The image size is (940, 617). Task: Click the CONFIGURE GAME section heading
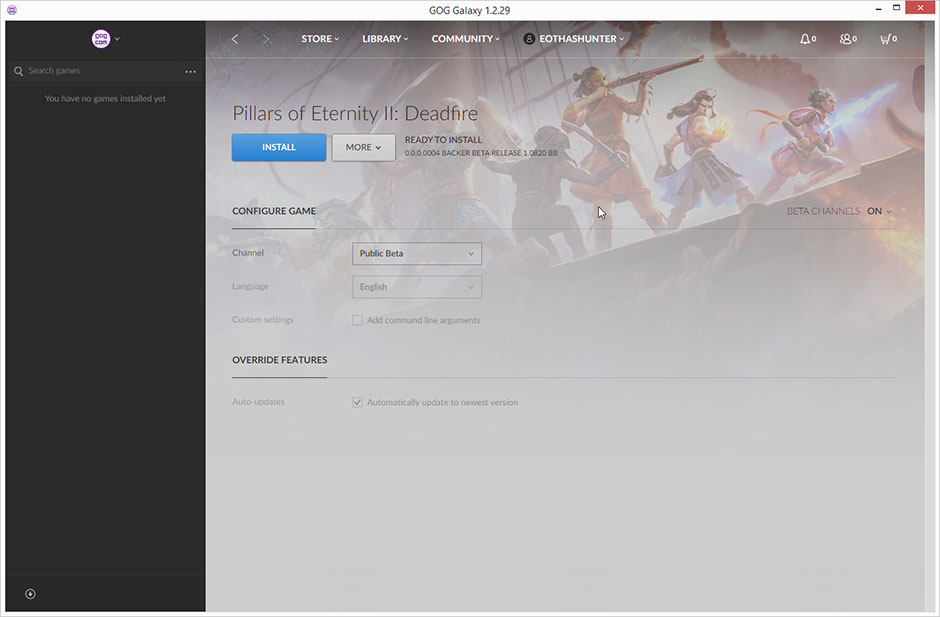(x=274, y=211)
